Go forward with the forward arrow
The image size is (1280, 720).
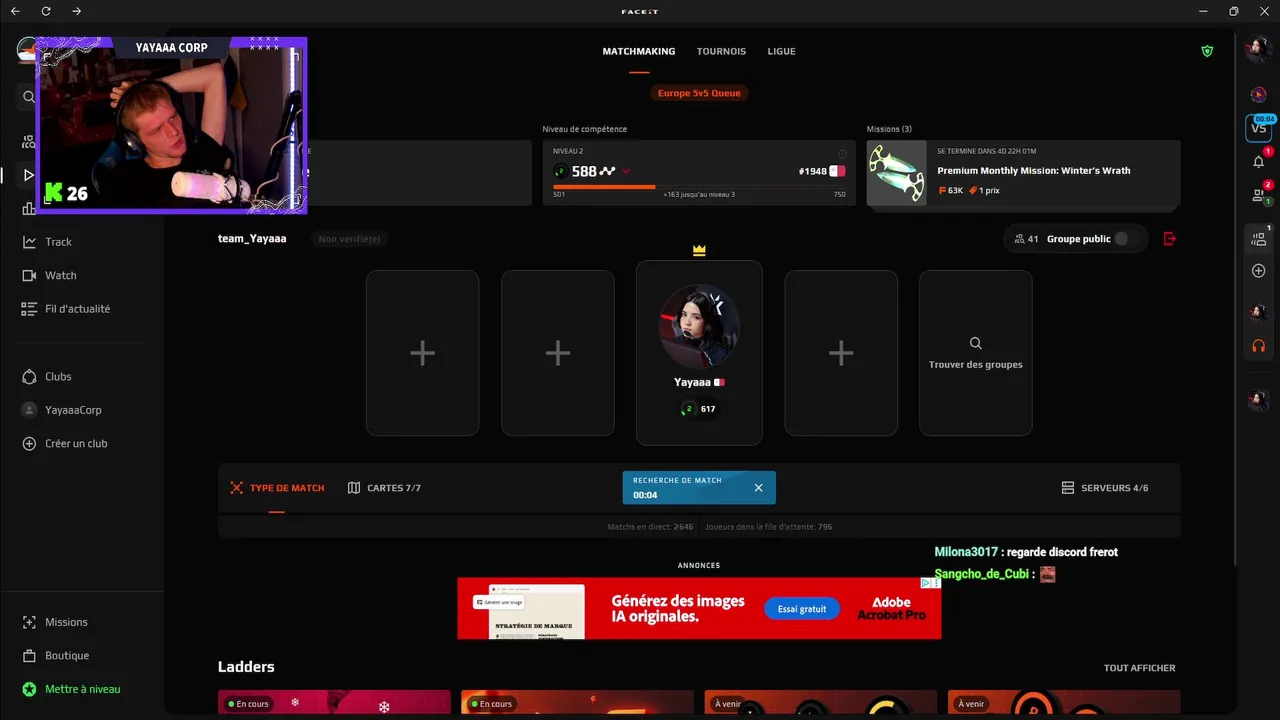click(x=77, y=11)
